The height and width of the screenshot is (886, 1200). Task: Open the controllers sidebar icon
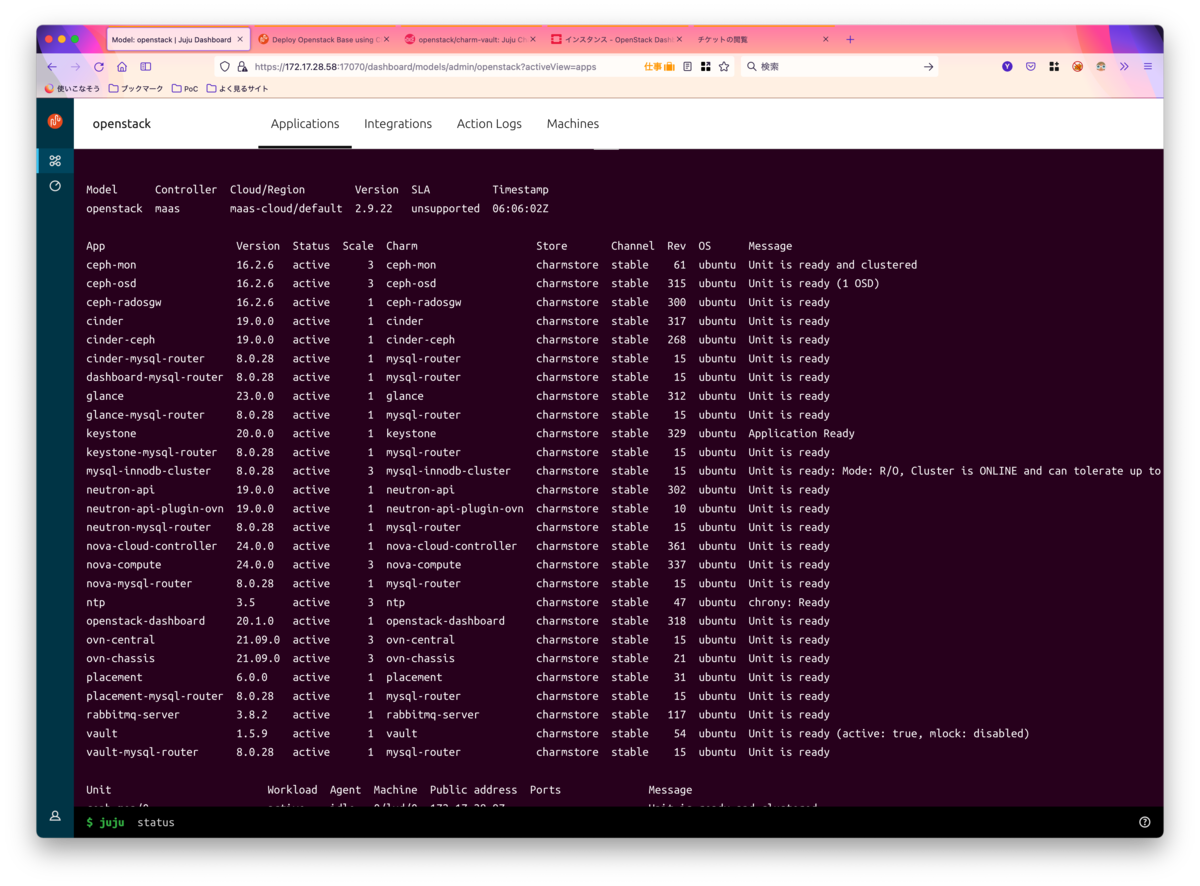pos(55,186)
